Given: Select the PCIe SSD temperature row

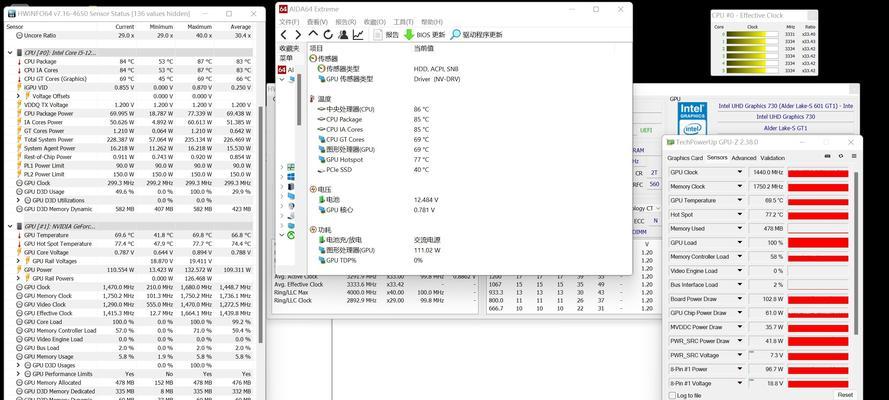Looking at the screenshot, I should point(374,169).
